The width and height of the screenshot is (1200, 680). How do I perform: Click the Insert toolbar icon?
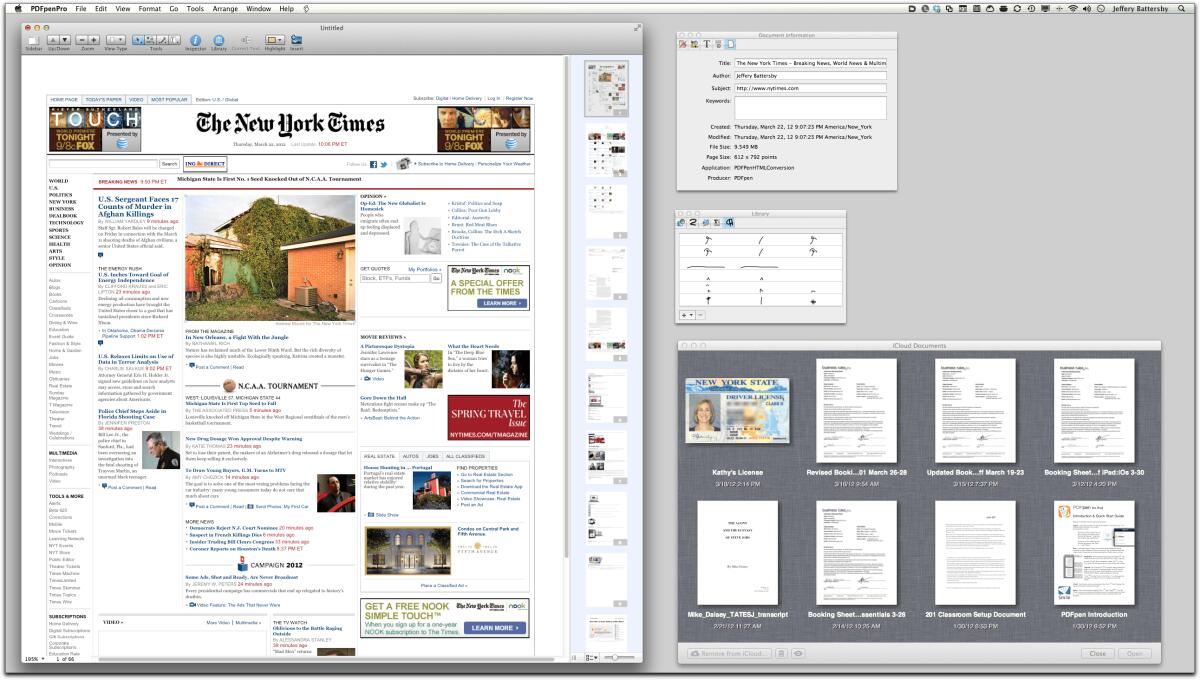click(x=297, y=42)
